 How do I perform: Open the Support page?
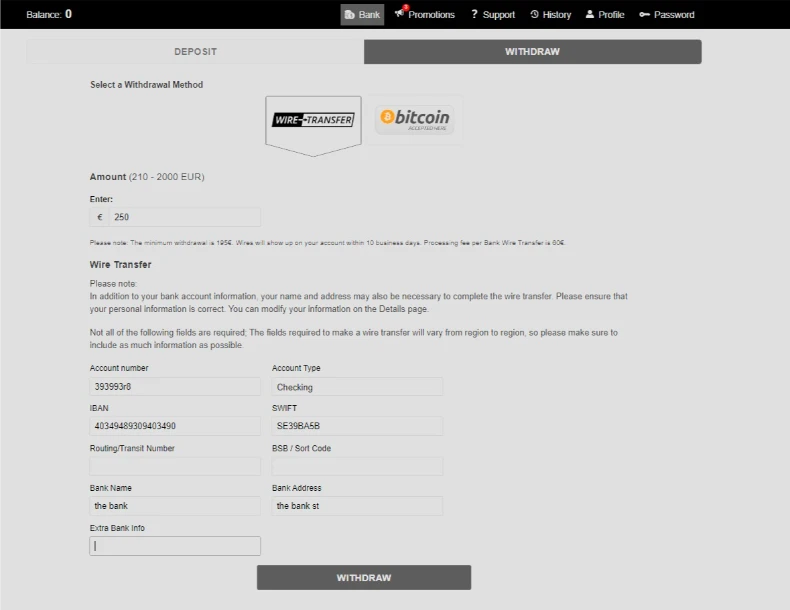click(493, 15)
